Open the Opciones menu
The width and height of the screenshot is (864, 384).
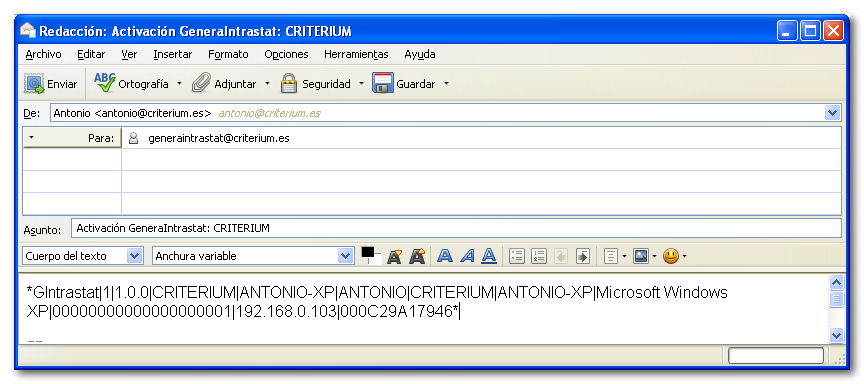coord(286,55)
